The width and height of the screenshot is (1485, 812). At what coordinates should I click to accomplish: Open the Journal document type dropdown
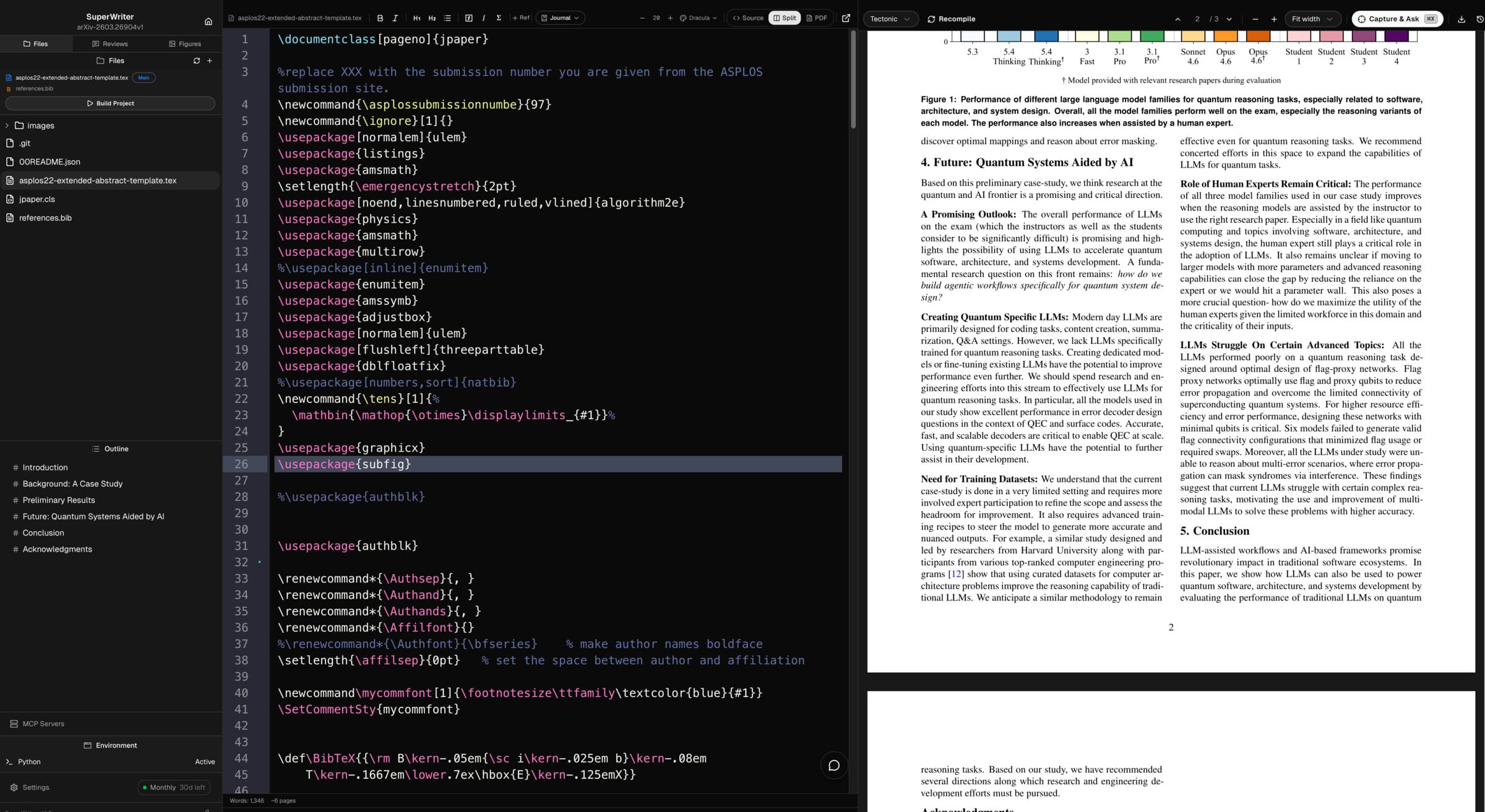[x=560, y=18]
